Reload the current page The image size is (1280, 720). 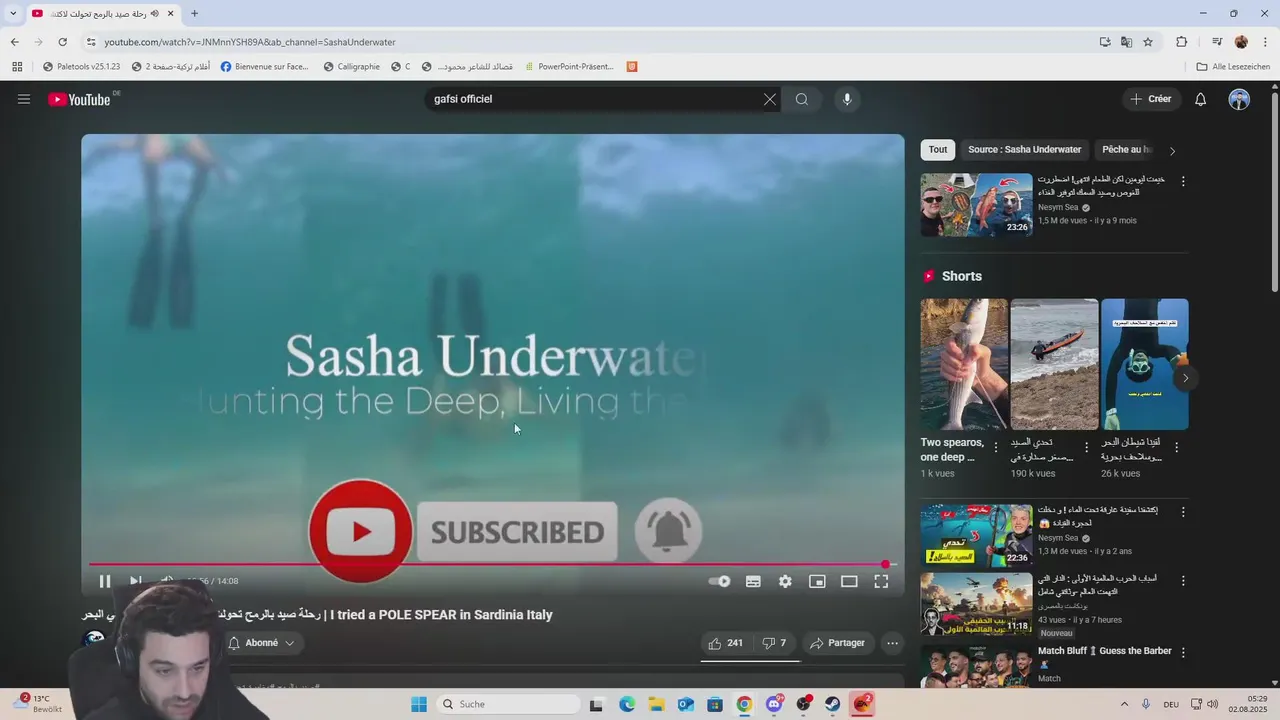[x=62, y=42]
